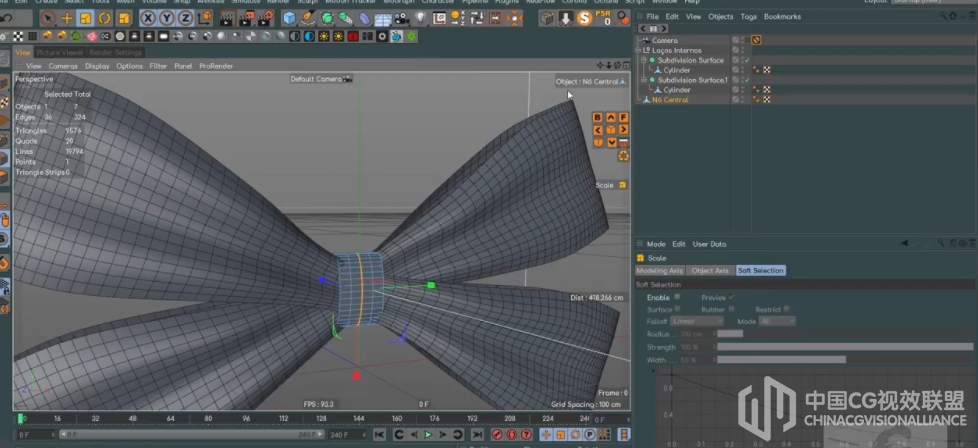Screen dimensions: 978x448
Task: Go back in Object Manager path
Action: point(642,29)
